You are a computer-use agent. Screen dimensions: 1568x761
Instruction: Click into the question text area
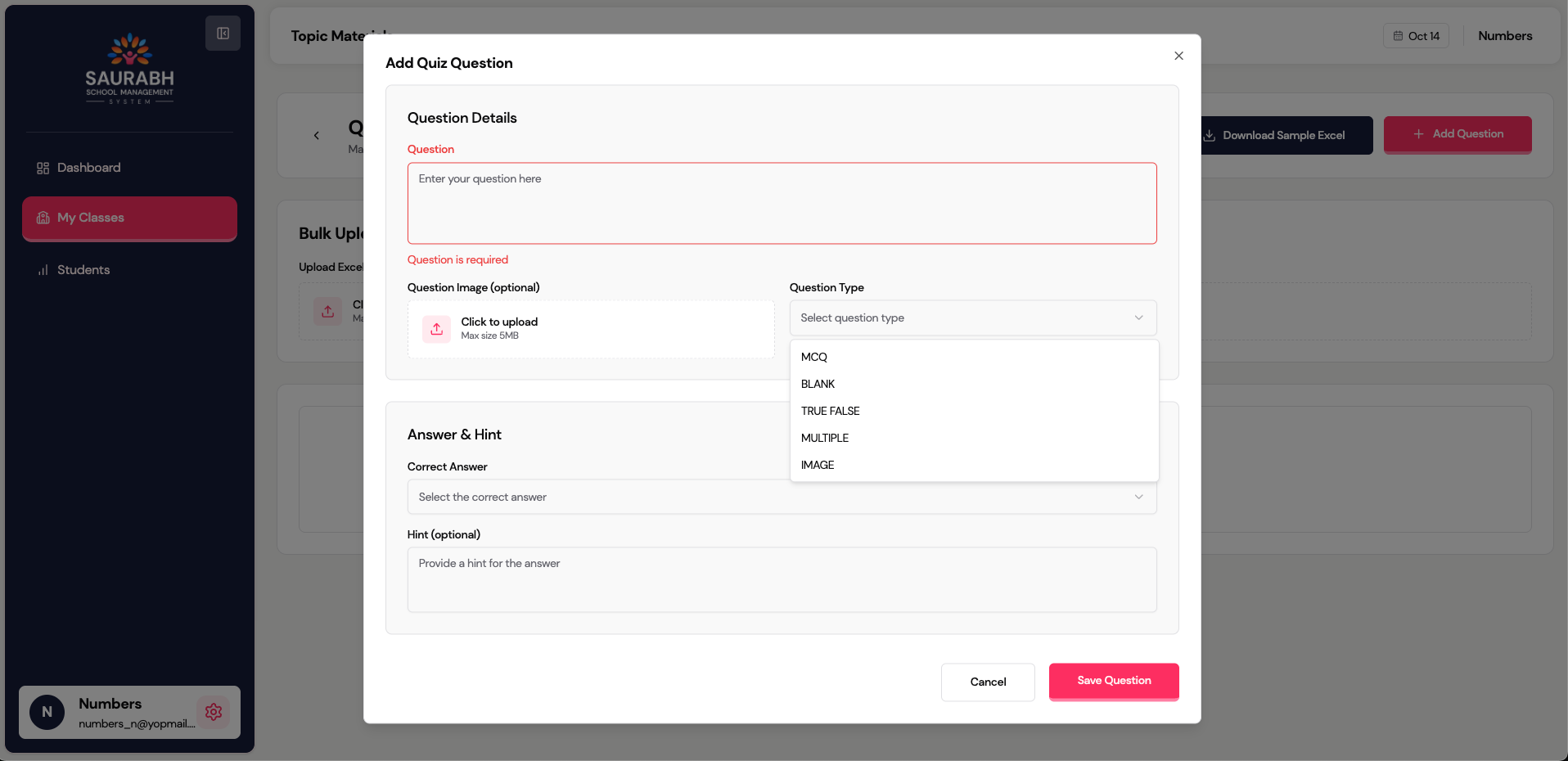(782, 204)
